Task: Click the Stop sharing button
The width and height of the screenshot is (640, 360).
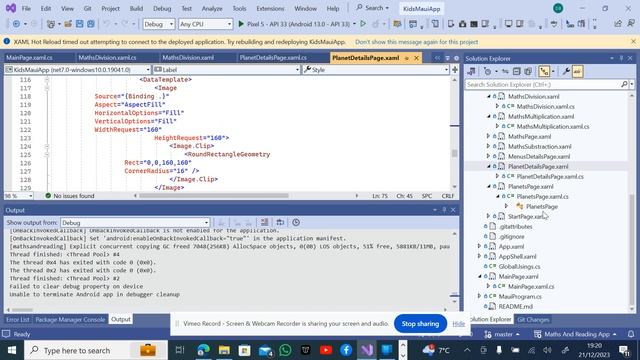Action: click(420, 324)
